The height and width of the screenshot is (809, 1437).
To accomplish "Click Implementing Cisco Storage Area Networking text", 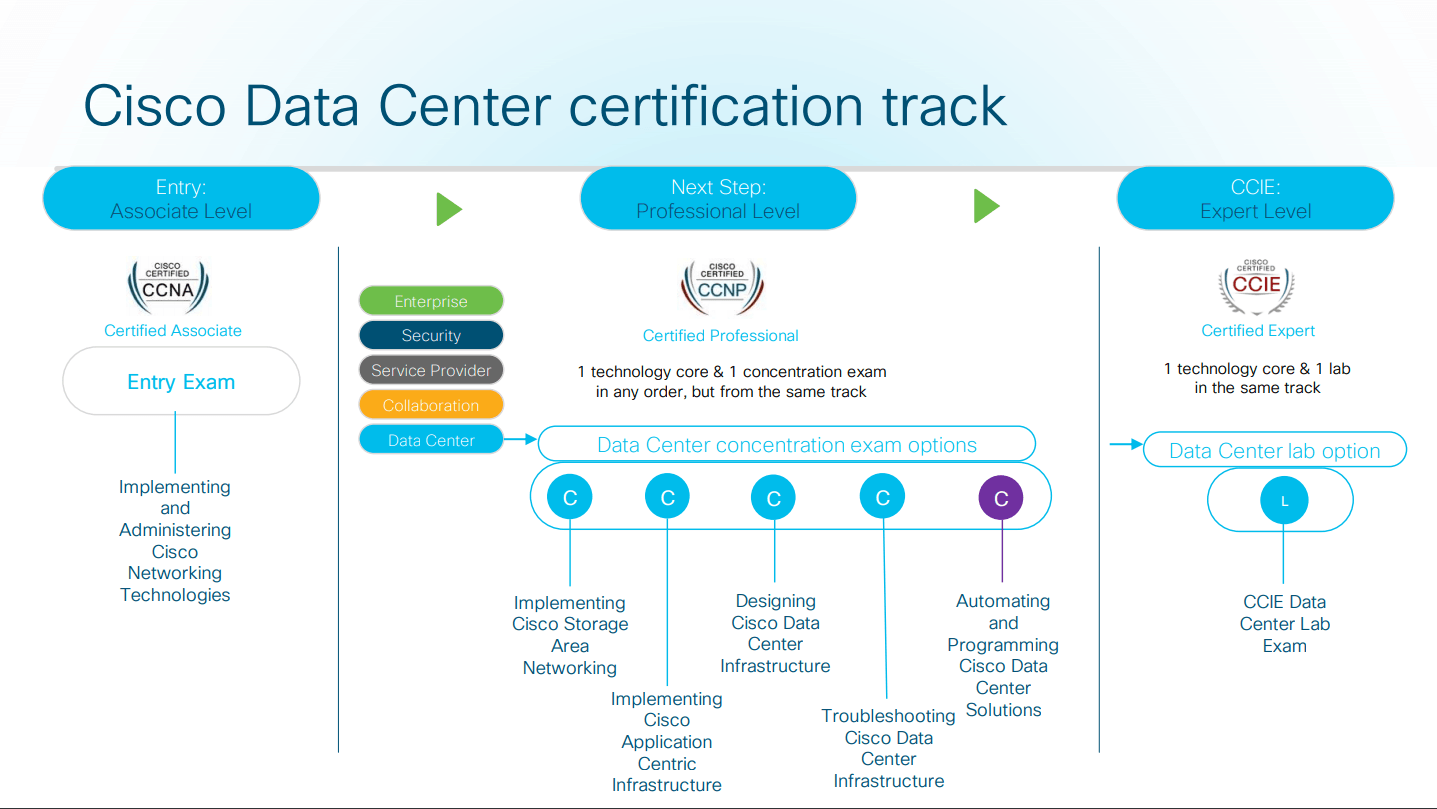I will click(570, 635).
